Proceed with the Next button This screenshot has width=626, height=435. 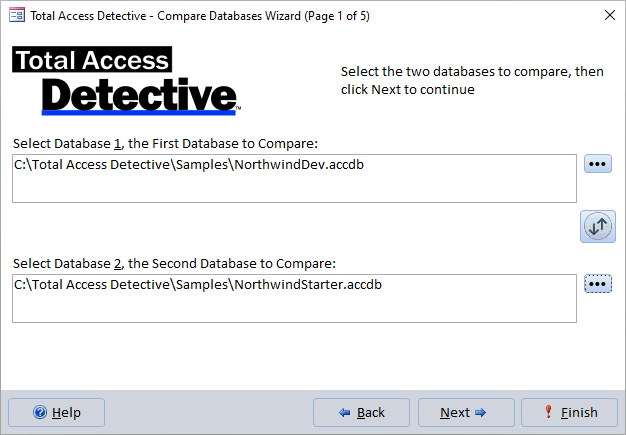[x=466, y=412]
